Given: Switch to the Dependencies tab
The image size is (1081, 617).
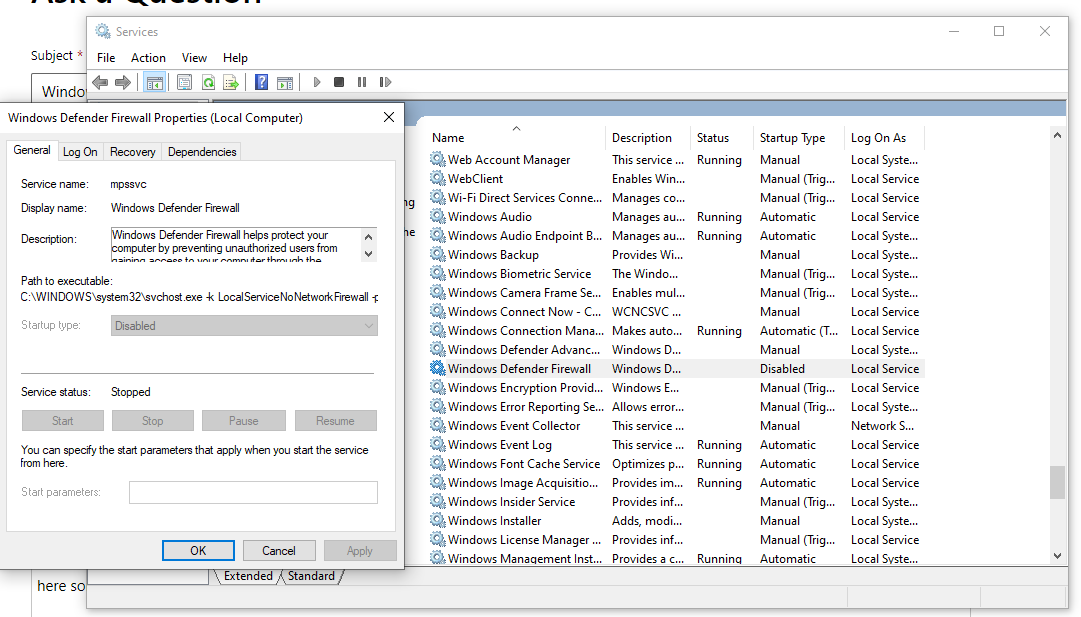Looking at the screenshot, I should coord(202,152).
